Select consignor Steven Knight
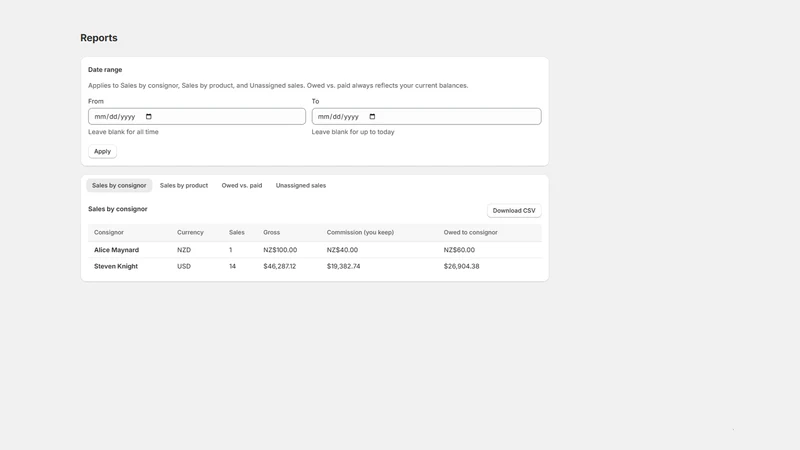 [116, 266]
